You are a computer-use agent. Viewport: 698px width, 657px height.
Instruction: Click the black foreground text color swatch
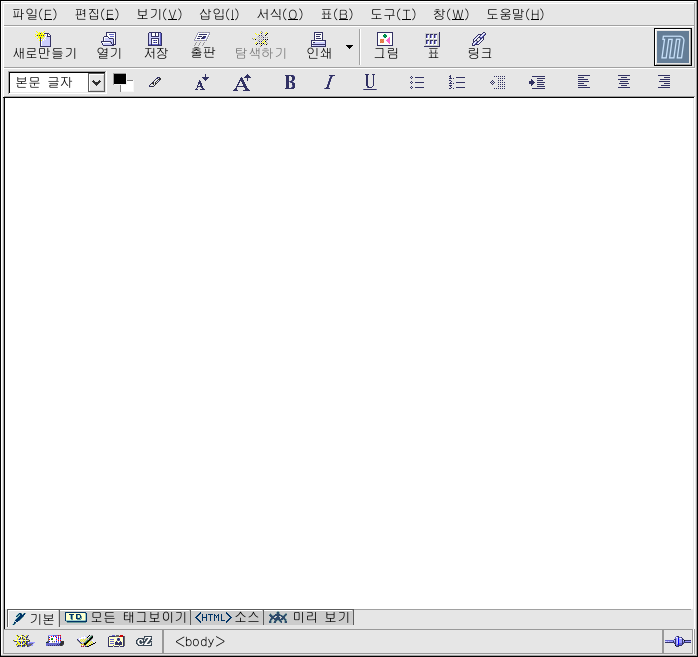pos(120,80)
